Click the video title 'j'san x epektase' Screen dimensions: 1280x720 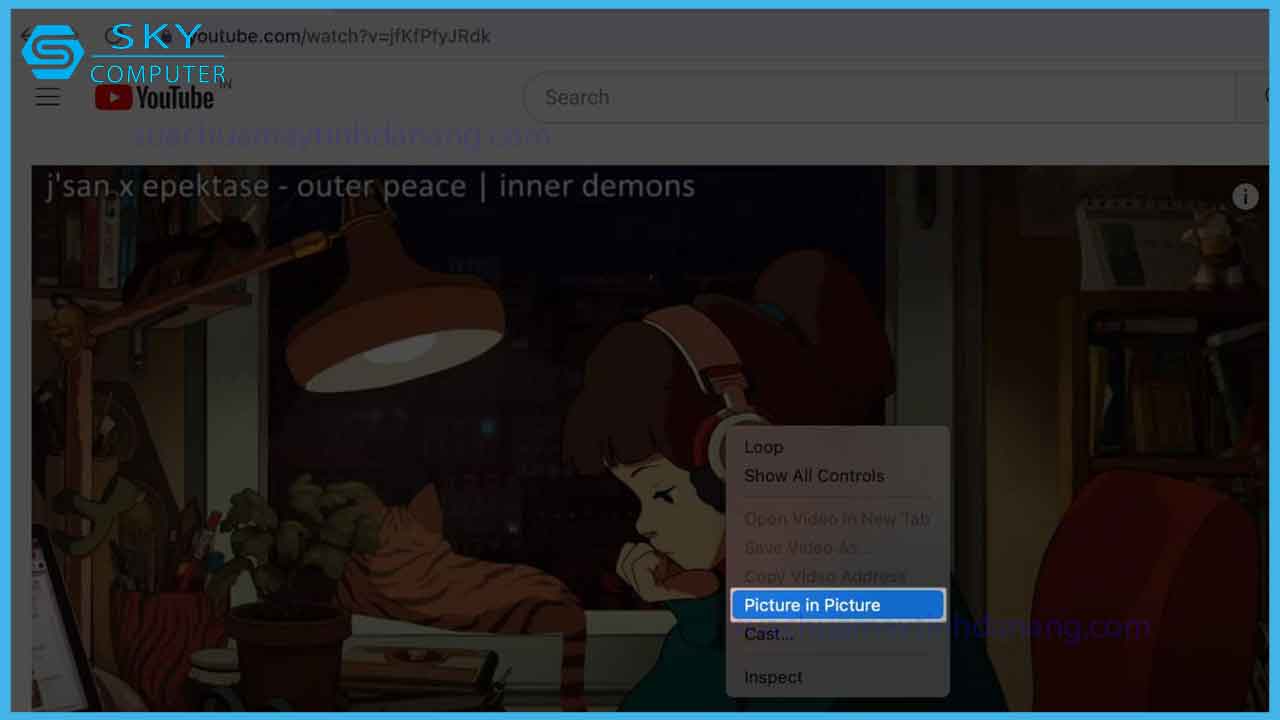coord(370,186)
